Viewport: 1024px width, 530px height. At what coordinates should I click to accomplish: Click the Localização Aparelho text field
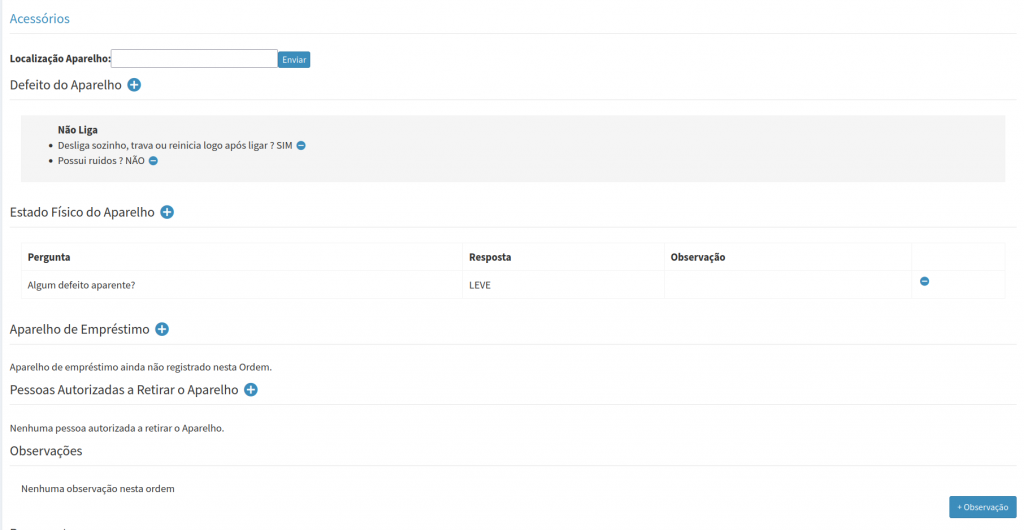[x=194, y=59]
